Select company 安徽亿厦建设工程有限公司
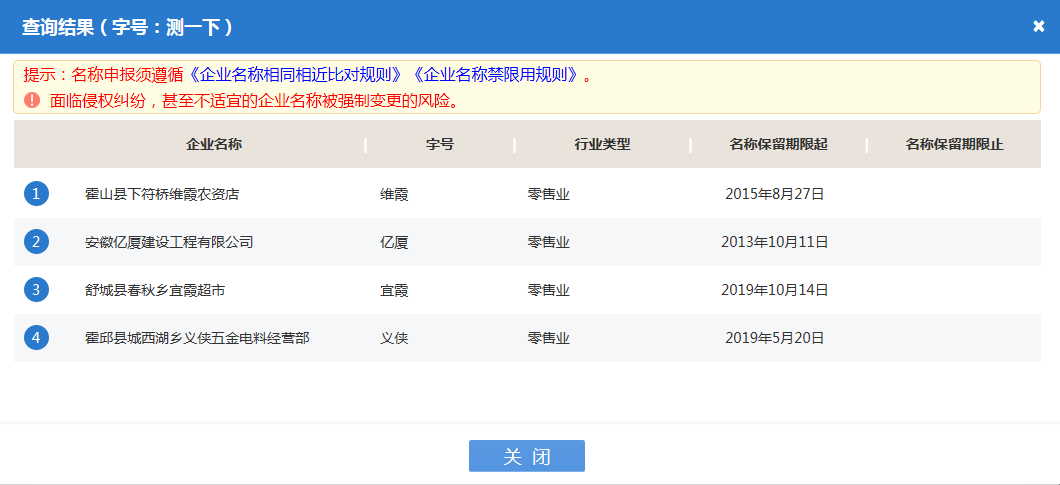This screenshot has height=485, width=1060. click(169, 242)
